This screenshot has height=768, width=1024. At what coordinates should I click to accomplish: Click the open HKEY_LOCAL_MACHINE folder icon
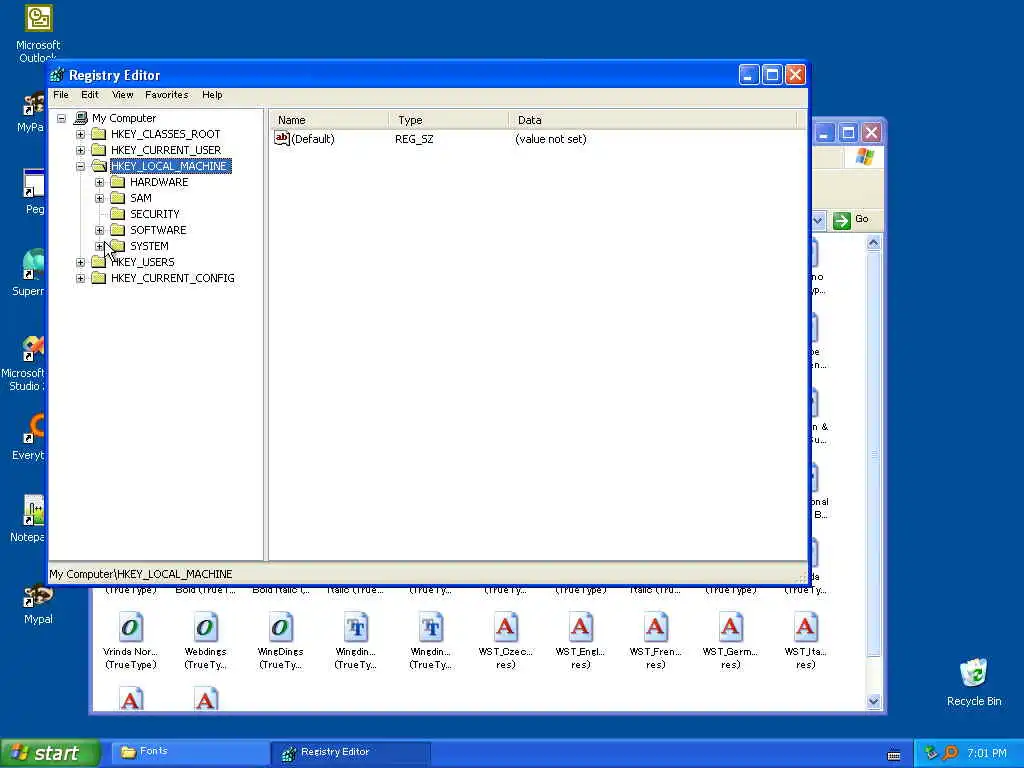pyautogui.click(x=99, y=166)
